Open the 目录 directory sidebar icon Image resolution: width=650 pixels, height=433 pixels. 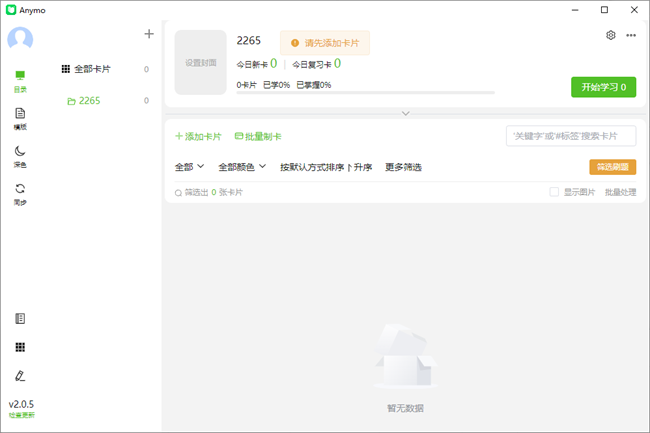point(20,80)
